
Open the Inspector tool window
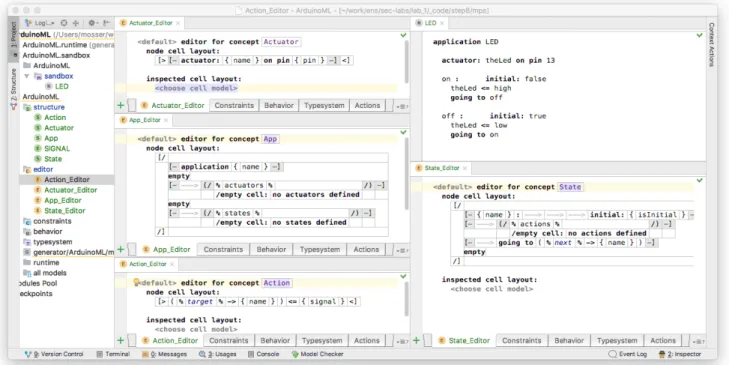pos(680,354)
